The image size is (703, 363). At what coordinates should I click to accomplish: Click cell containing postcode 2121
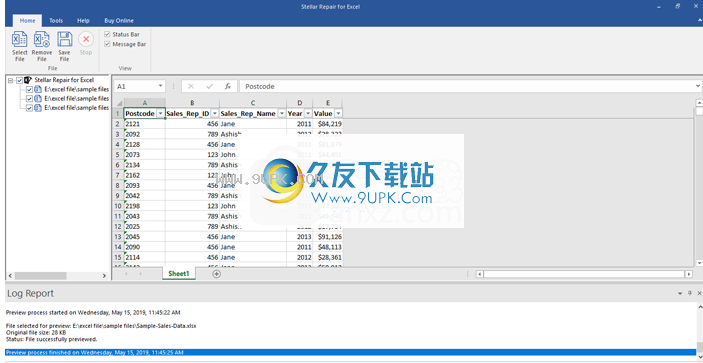click(144, 124)
